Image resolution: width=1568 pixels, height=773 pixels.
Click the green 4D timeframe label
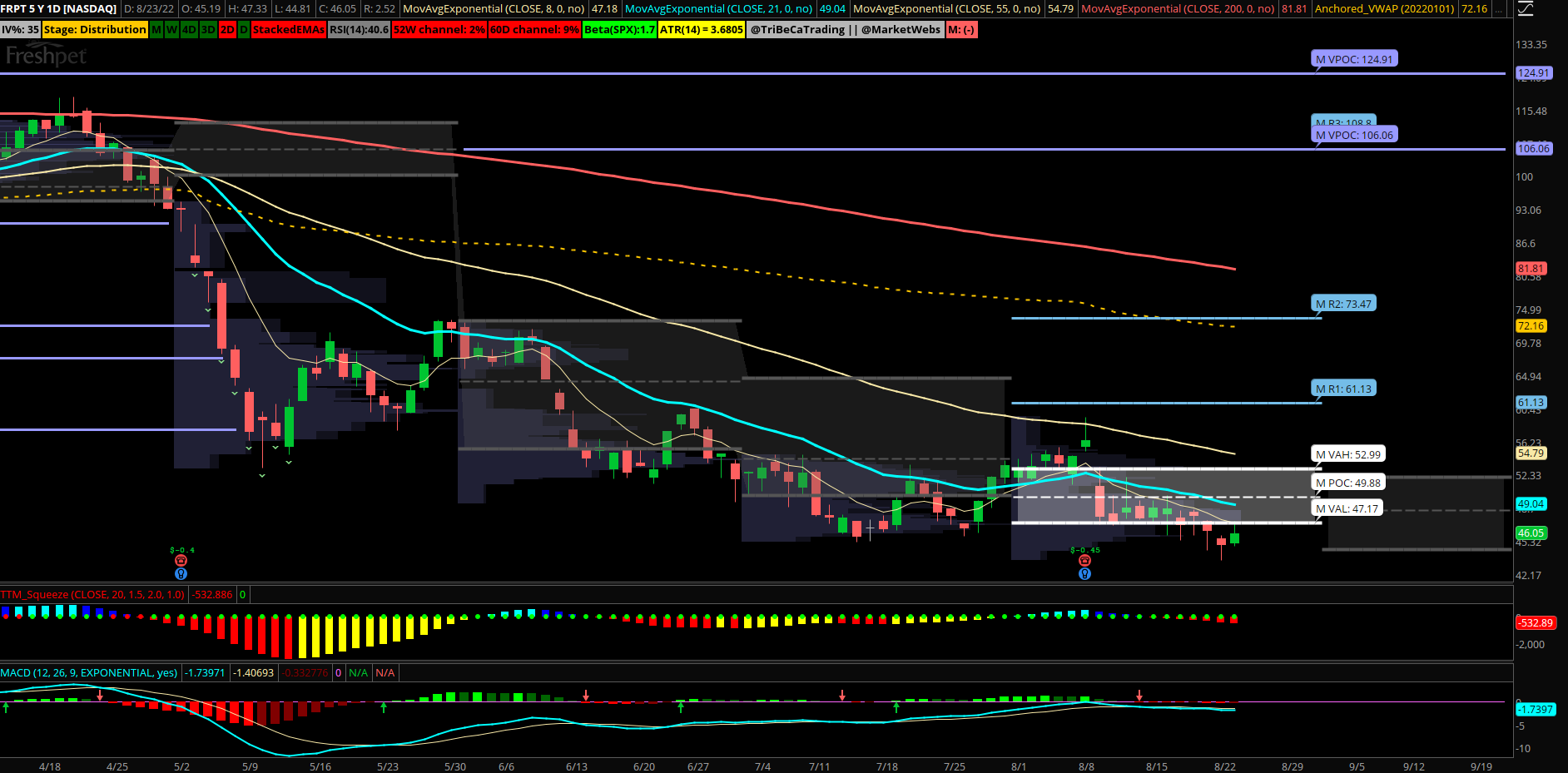(x=189, y=29)
